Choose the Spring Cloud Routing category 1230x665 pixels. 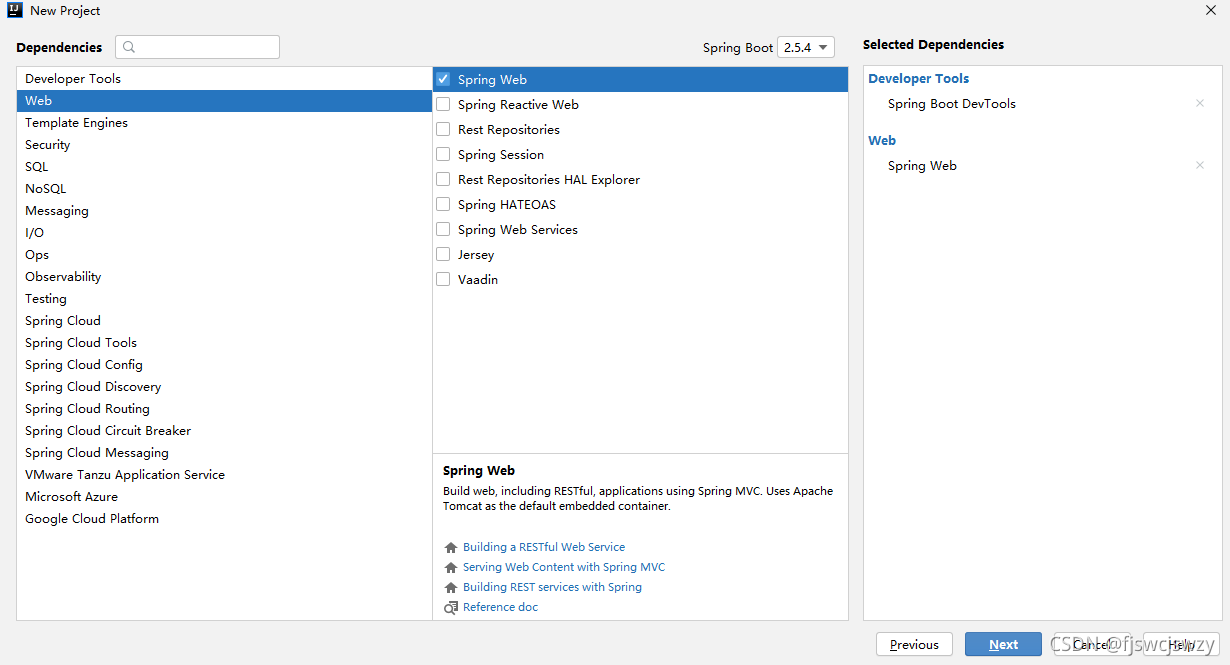pyautogui.click(x=224, y=408)
